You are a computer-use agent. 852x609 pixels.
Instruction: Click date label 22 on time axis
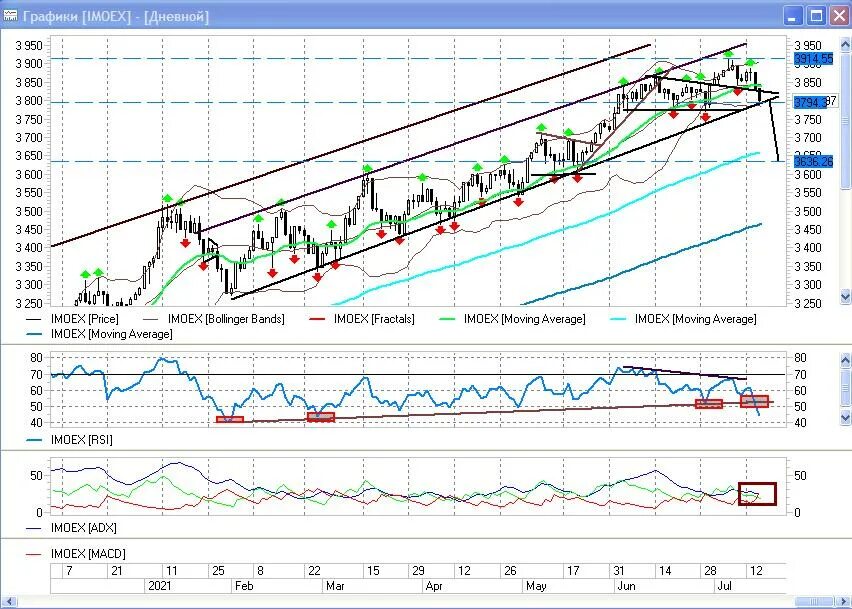click(x=314, y=571)
